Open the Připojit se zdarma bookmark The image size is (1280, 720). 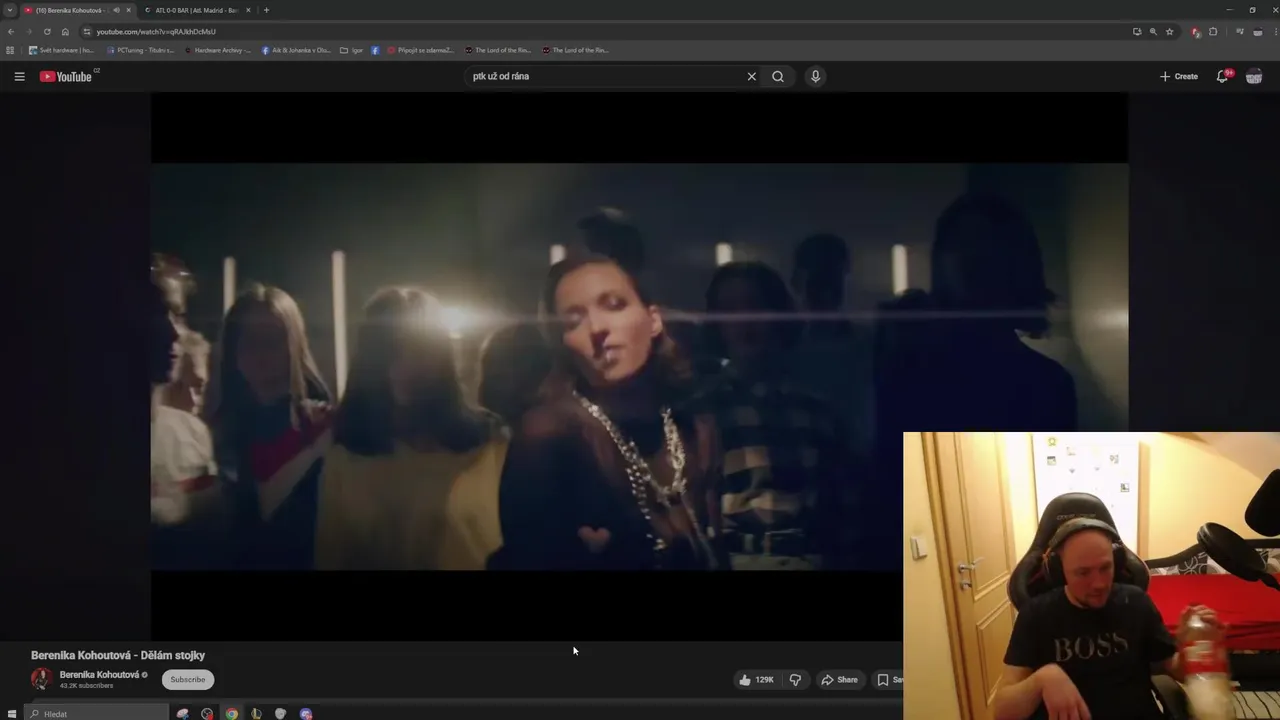point(421,50)
